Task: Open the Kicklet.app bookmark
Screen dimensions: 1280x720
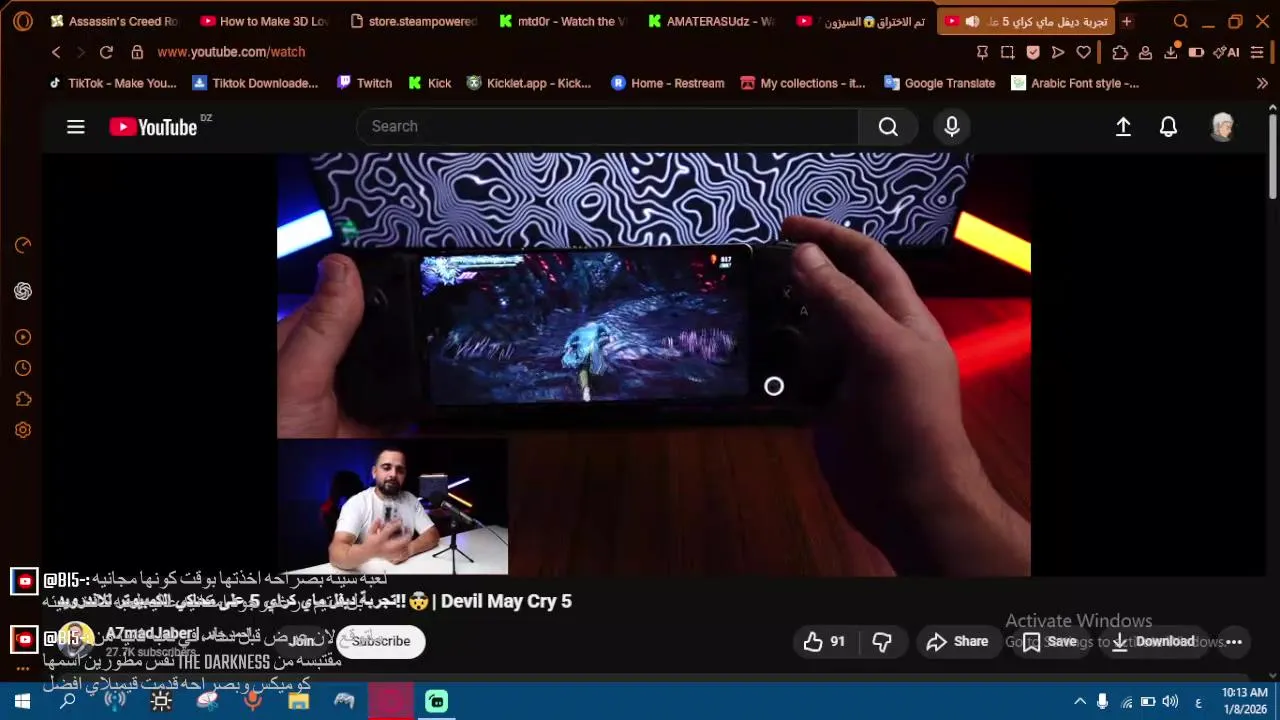Action: coord(529,83)
